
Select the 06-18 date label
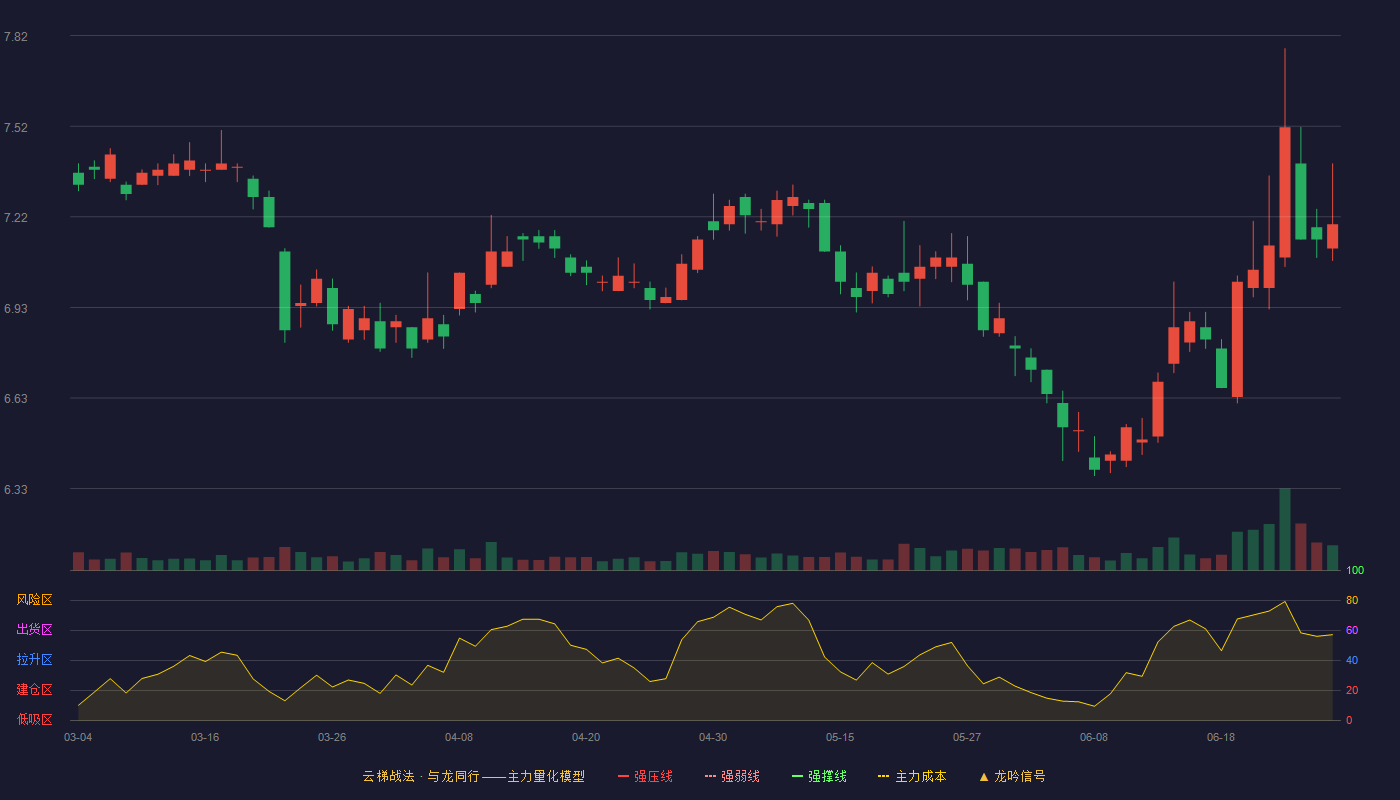(1221, 737)
